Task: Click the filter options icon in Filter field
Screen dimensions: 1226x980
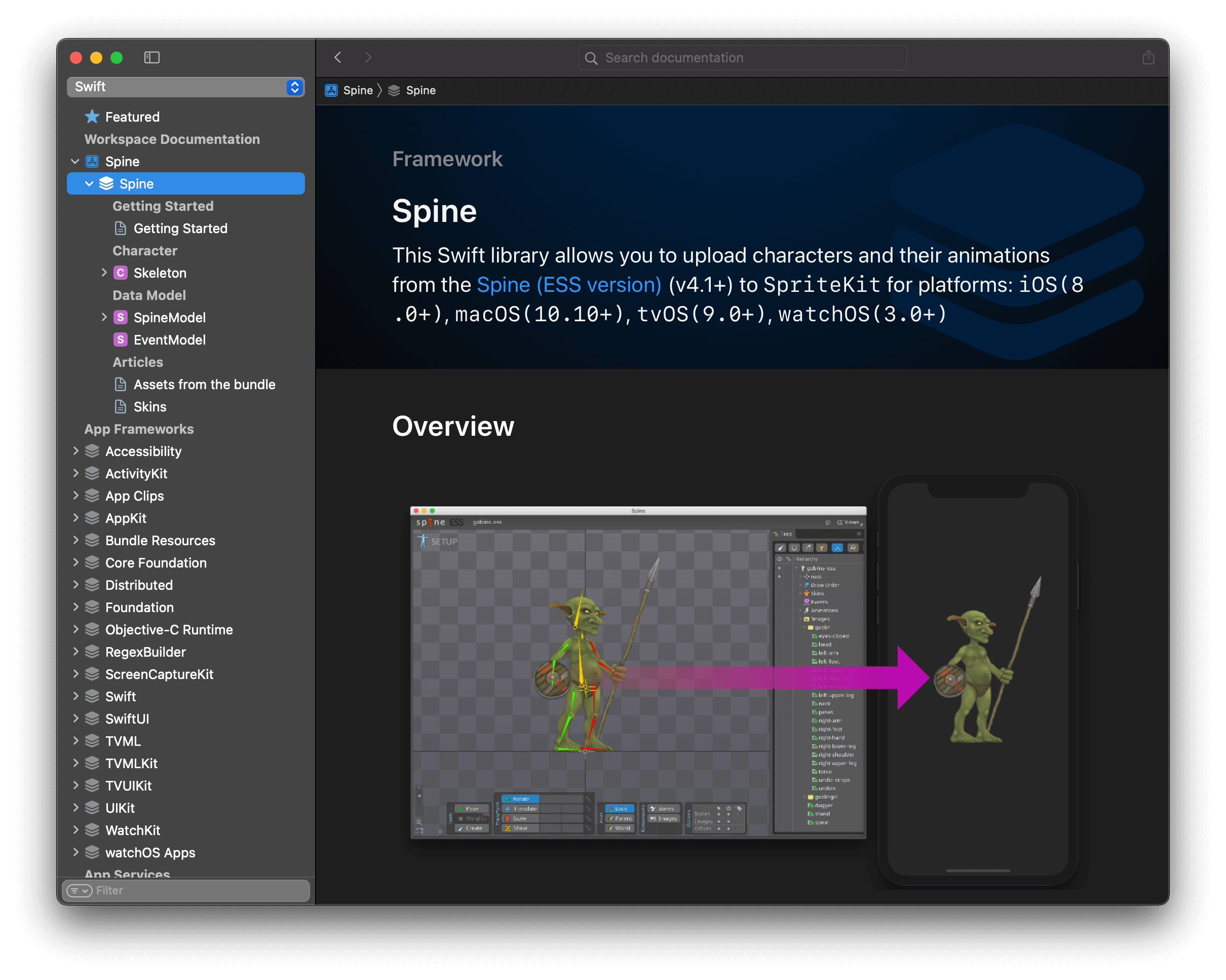Action: (x=79, y=891)
